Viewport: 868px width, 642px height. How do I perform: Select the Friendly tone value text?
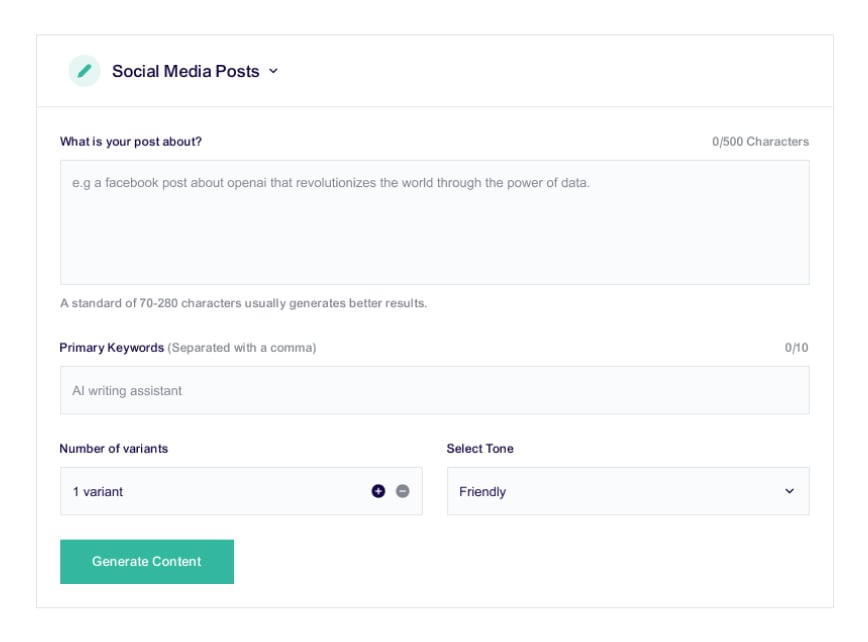[483, 492]
